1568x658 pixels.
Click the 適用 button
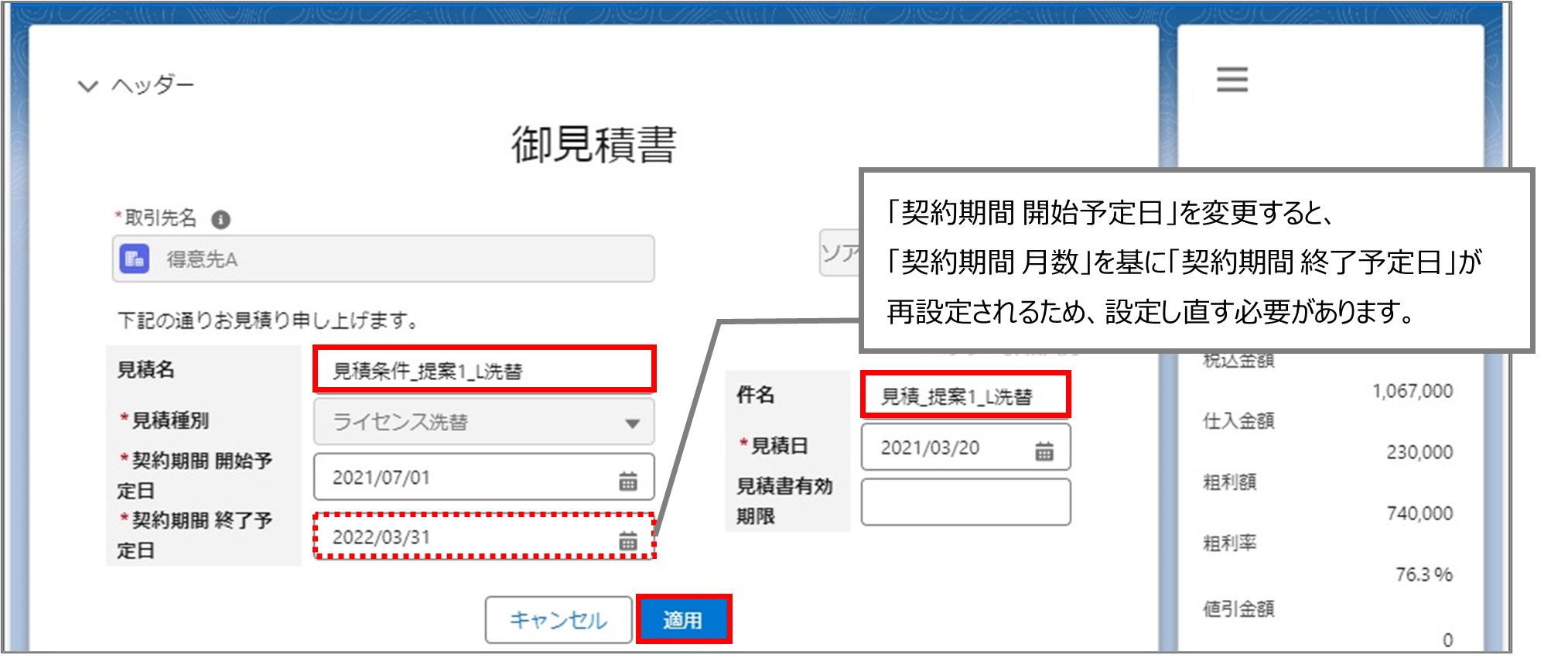(x=683, y=619)
